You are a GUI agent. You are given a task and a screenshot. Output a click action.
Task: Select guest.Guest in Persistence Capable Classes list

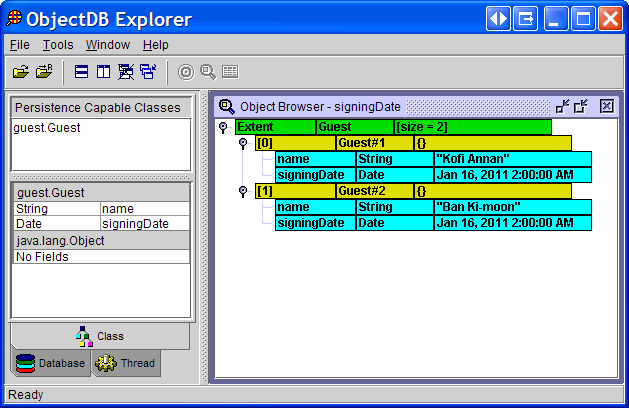tap(47, 128)
